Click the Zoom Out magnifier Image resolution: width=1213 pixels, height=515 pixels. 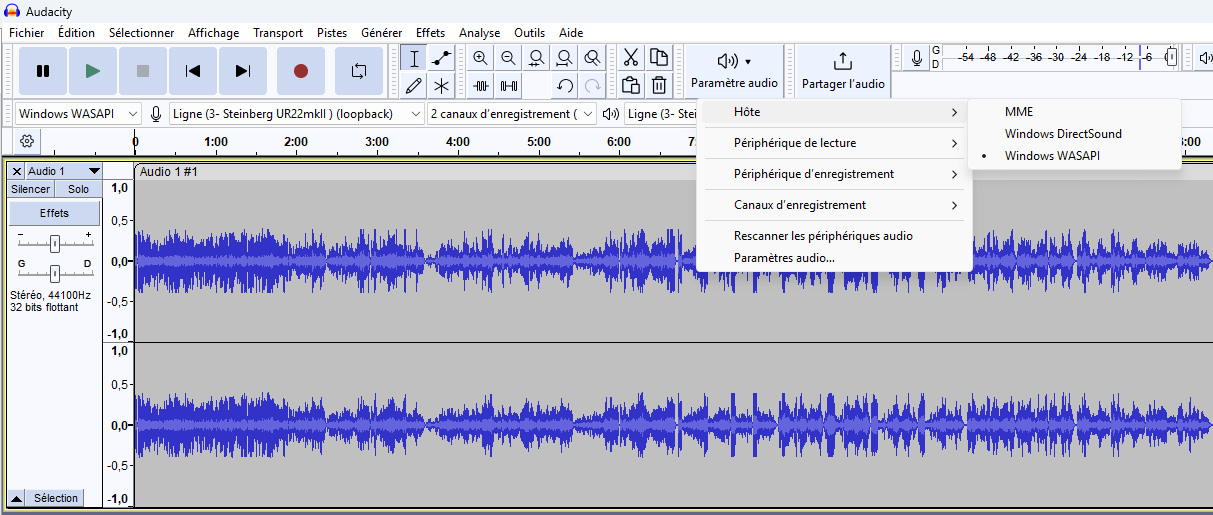[x=509, y=58]
